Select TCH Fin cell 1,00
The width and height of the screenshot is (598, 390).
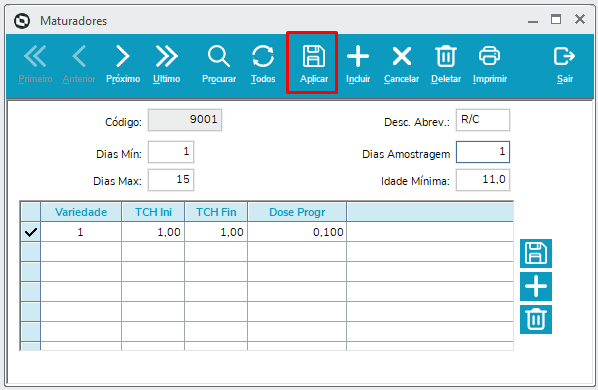[216, 232]
